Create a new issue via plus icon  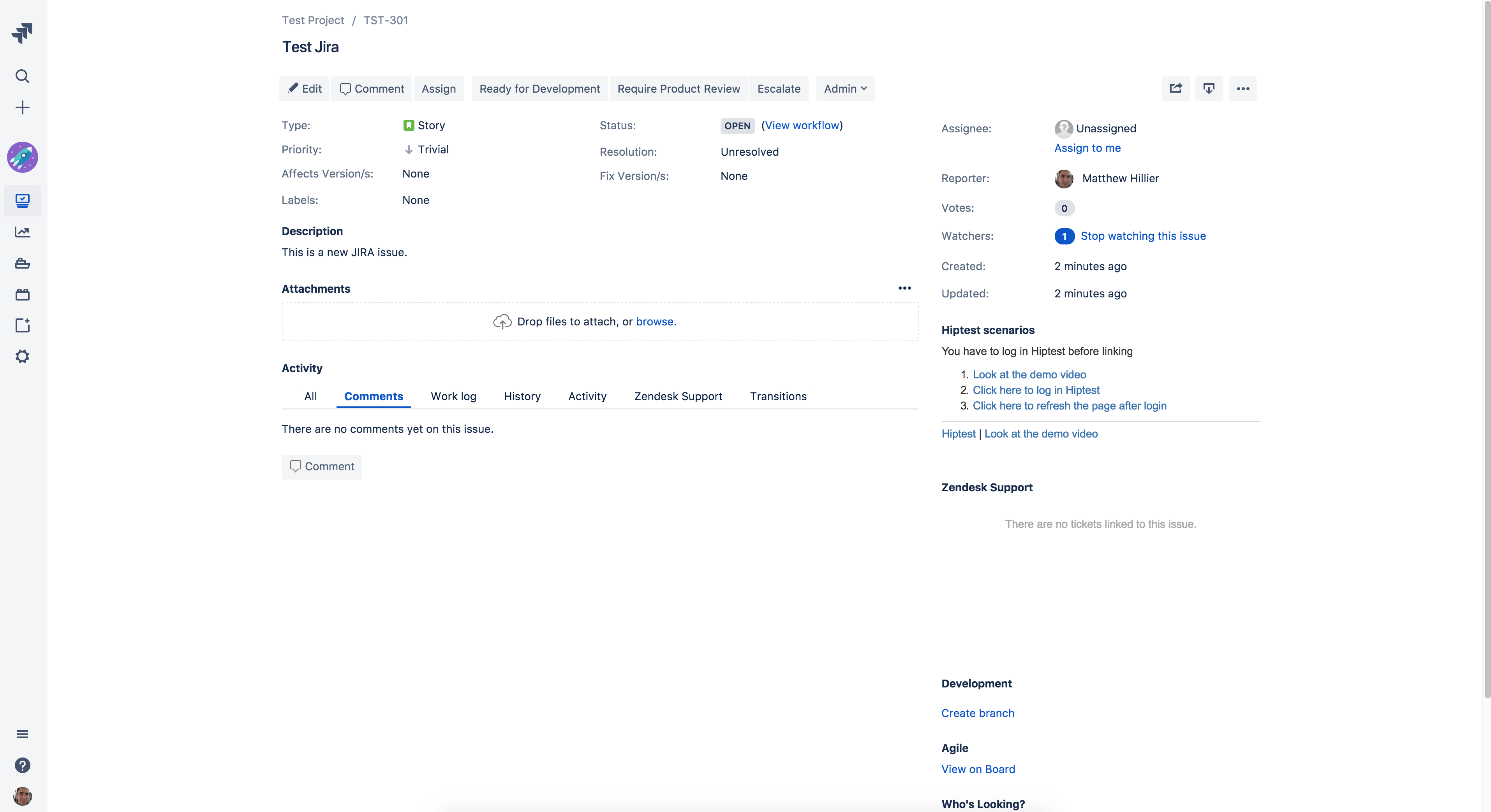click(22, 107)
